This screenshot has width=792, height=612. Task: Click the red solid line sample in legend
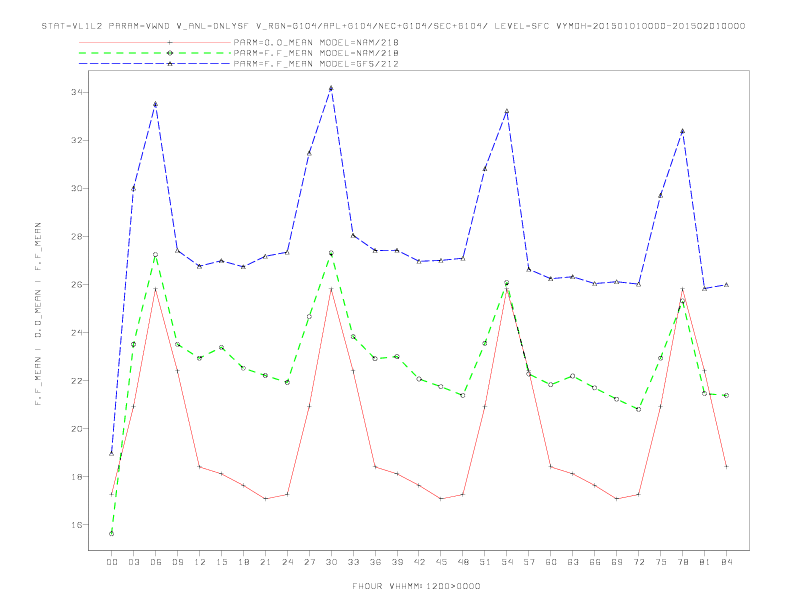[x=155, y=42]
